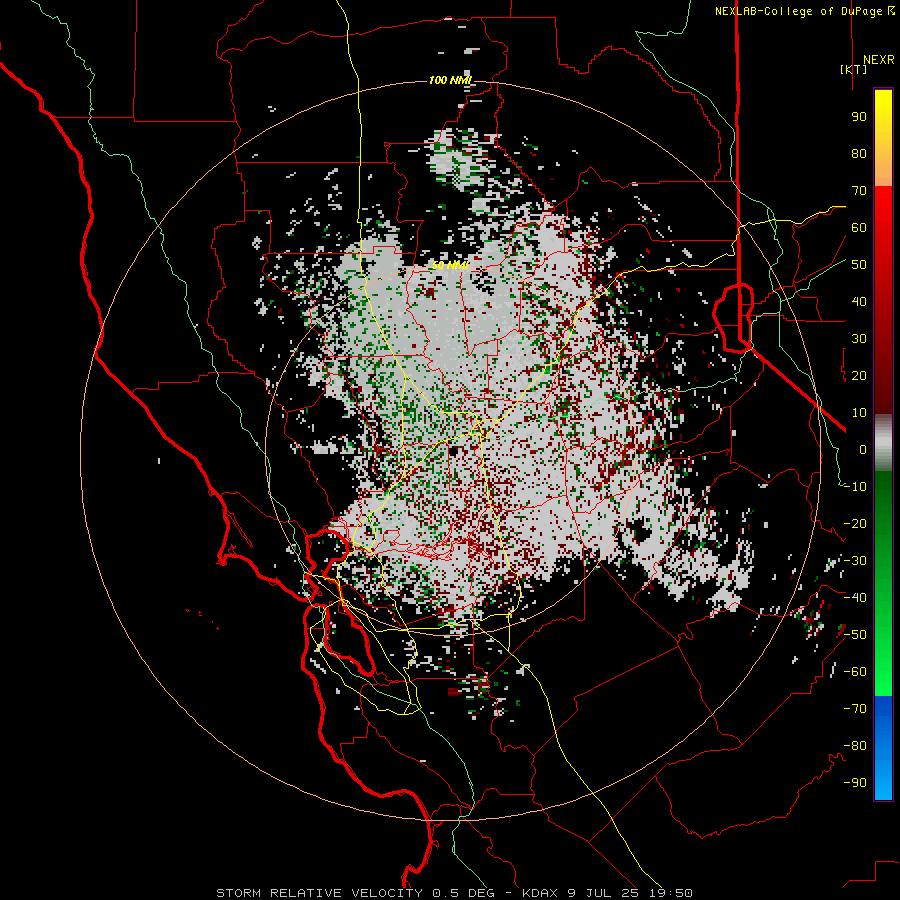The image size is (900, 900).
Task: Click the positive 10 scale label
Action: (x=859, y=413)
